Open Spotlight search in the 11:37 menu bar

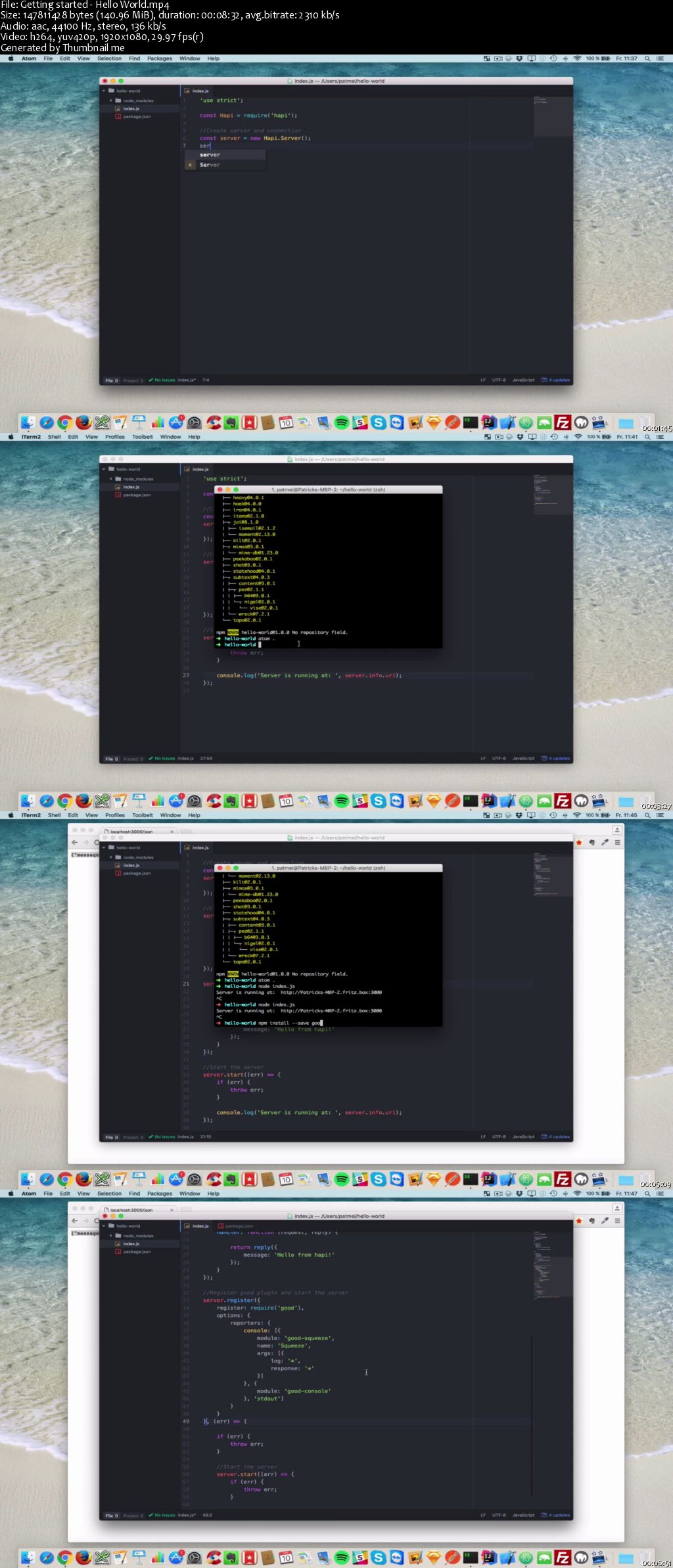click(x=647, y=58)
